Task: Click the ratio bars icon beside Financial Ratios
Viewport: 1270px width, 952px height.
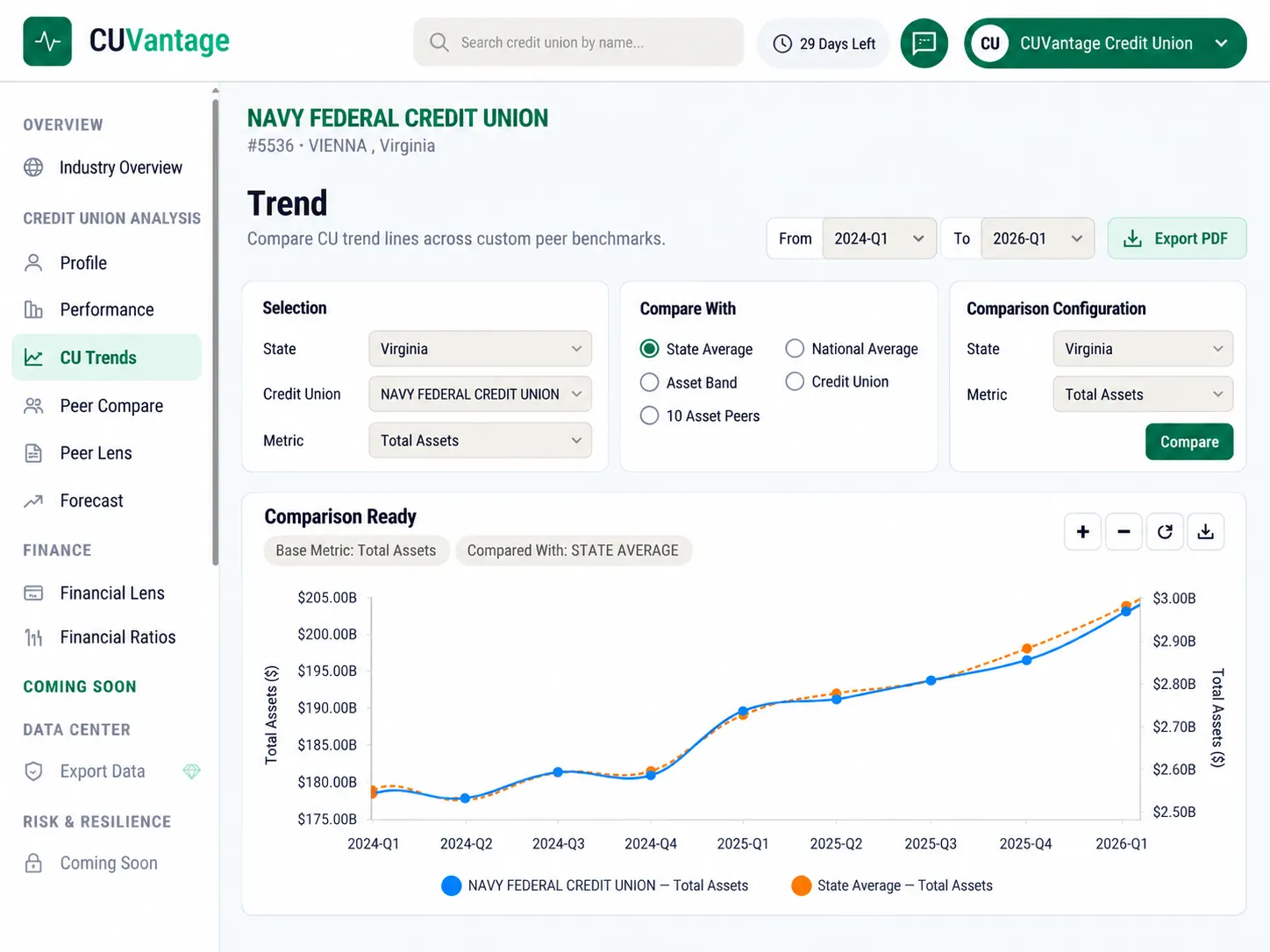Action: point(33,637)
